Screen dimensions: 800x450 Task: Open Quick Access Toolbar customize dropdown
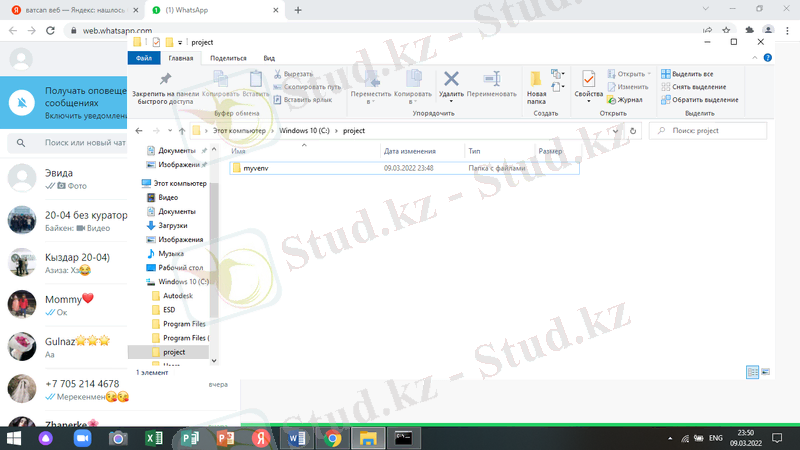pyautogui.click(x=180, y=42)
